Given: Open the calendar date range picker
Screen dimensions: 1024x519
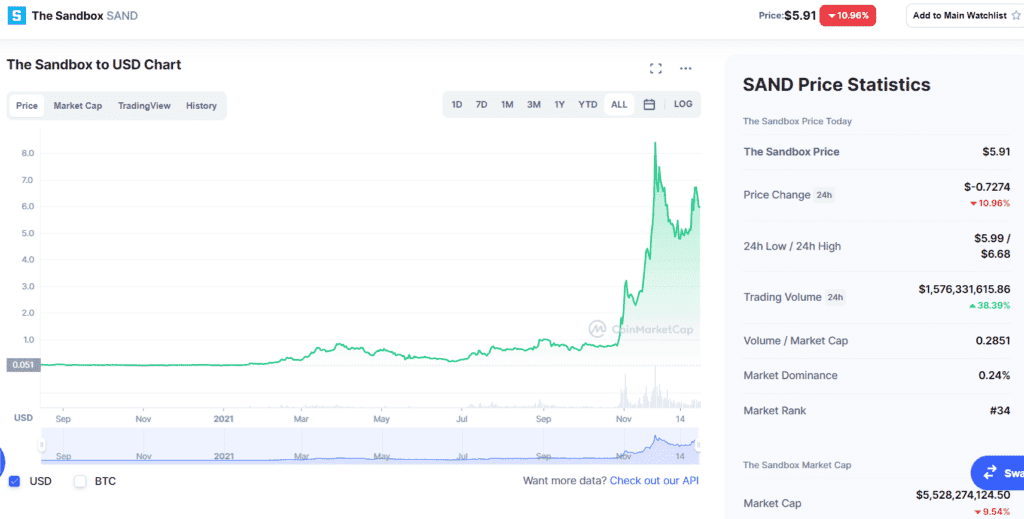Looking at the screenshot, I should coord(649,105).
